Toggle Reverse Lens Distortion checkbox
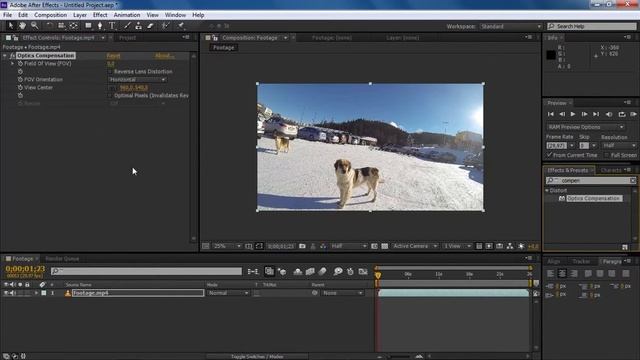 110,71
